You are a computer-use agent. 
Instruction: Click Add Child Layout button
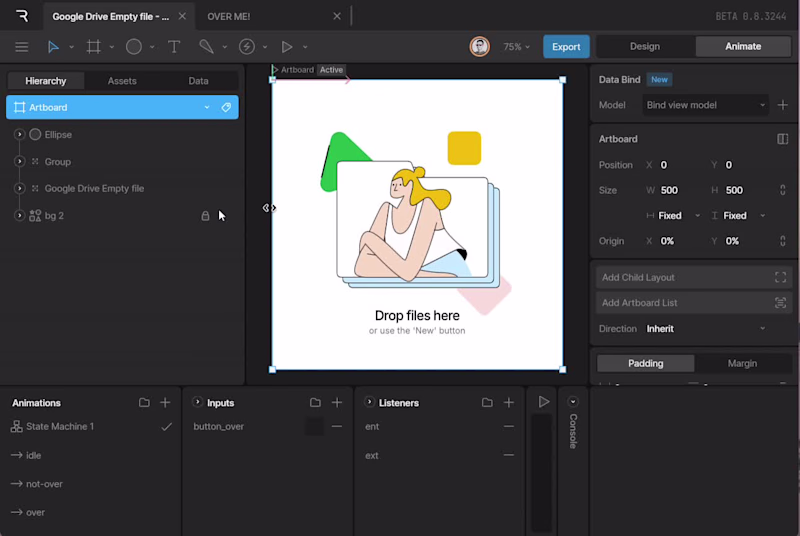[x=694, y=277]
